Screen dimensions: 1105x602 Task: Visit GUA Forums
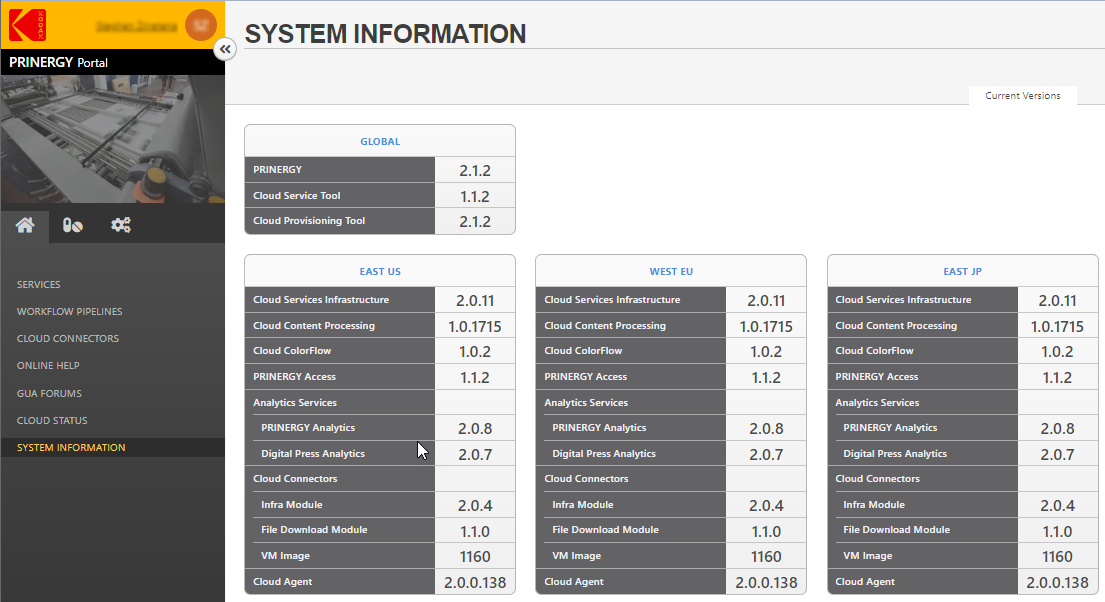(49, 393)
